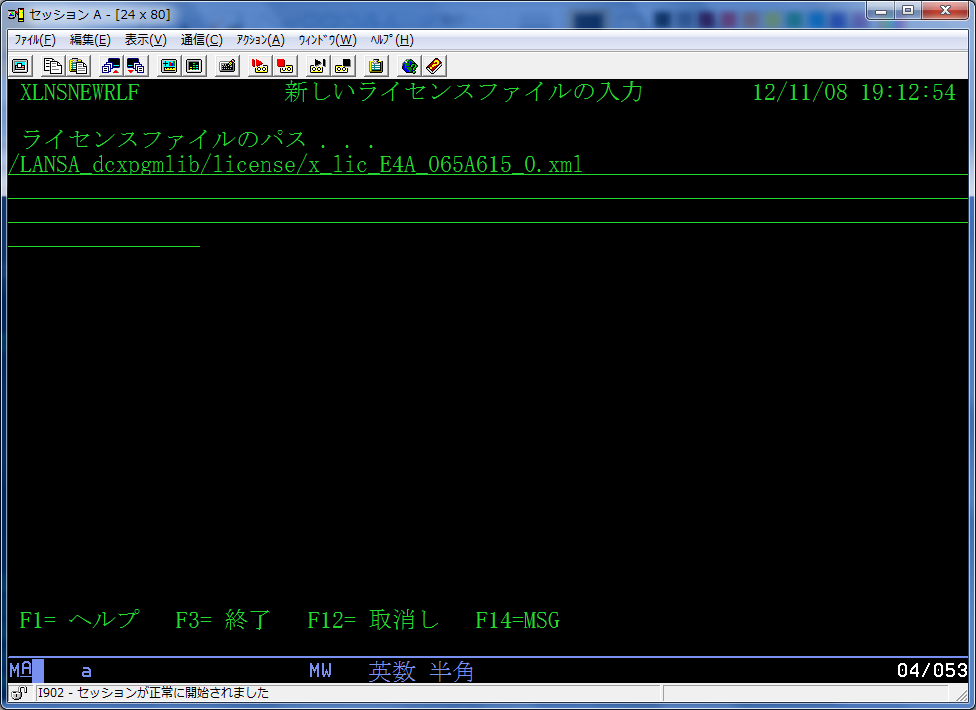Open the ファイル(F) menu
The width and height of the screenshot is (976, 710).
[x=34, y=40]
